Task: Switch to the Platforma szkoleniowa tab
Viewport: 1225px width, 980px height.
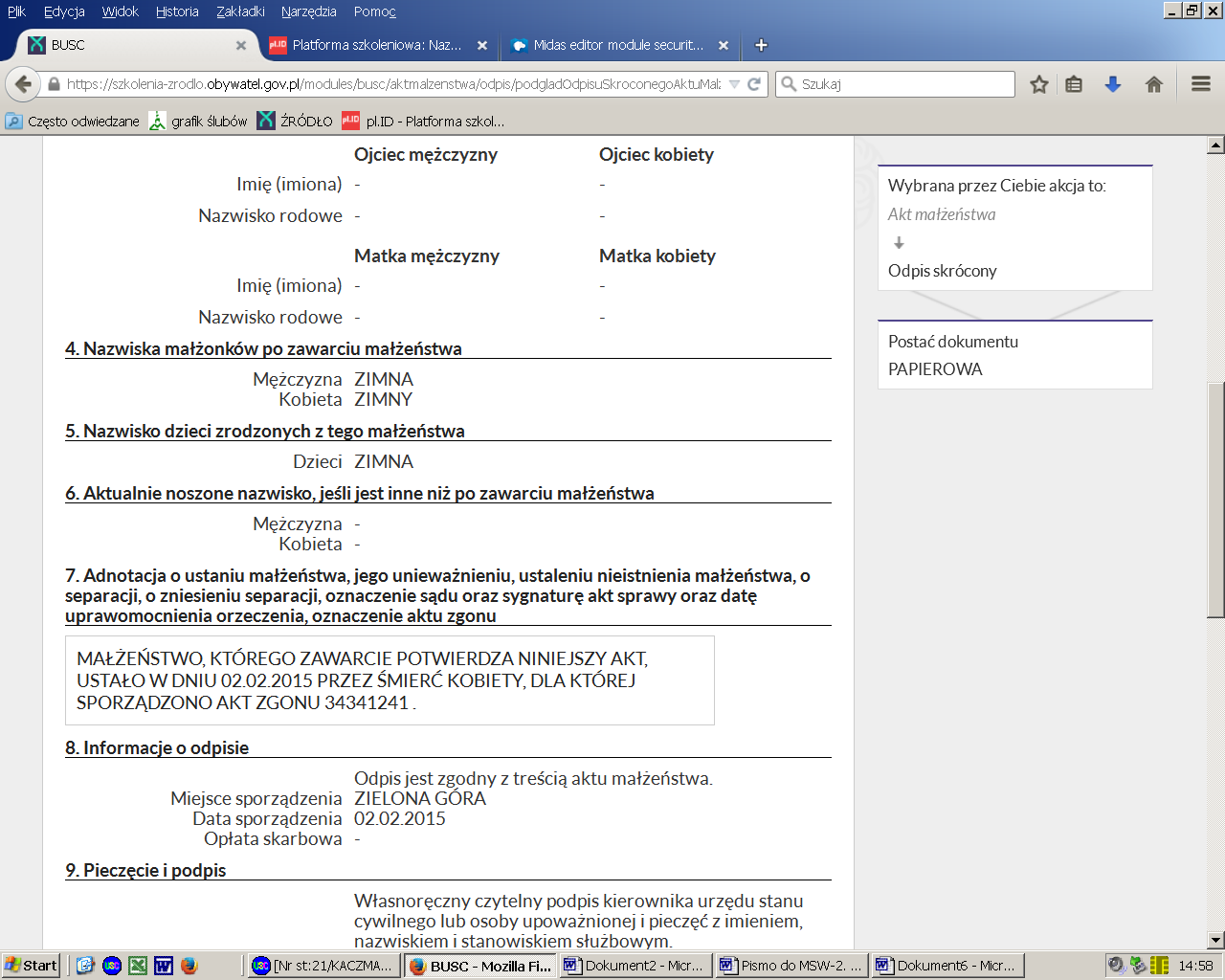Action: [377, 45]
